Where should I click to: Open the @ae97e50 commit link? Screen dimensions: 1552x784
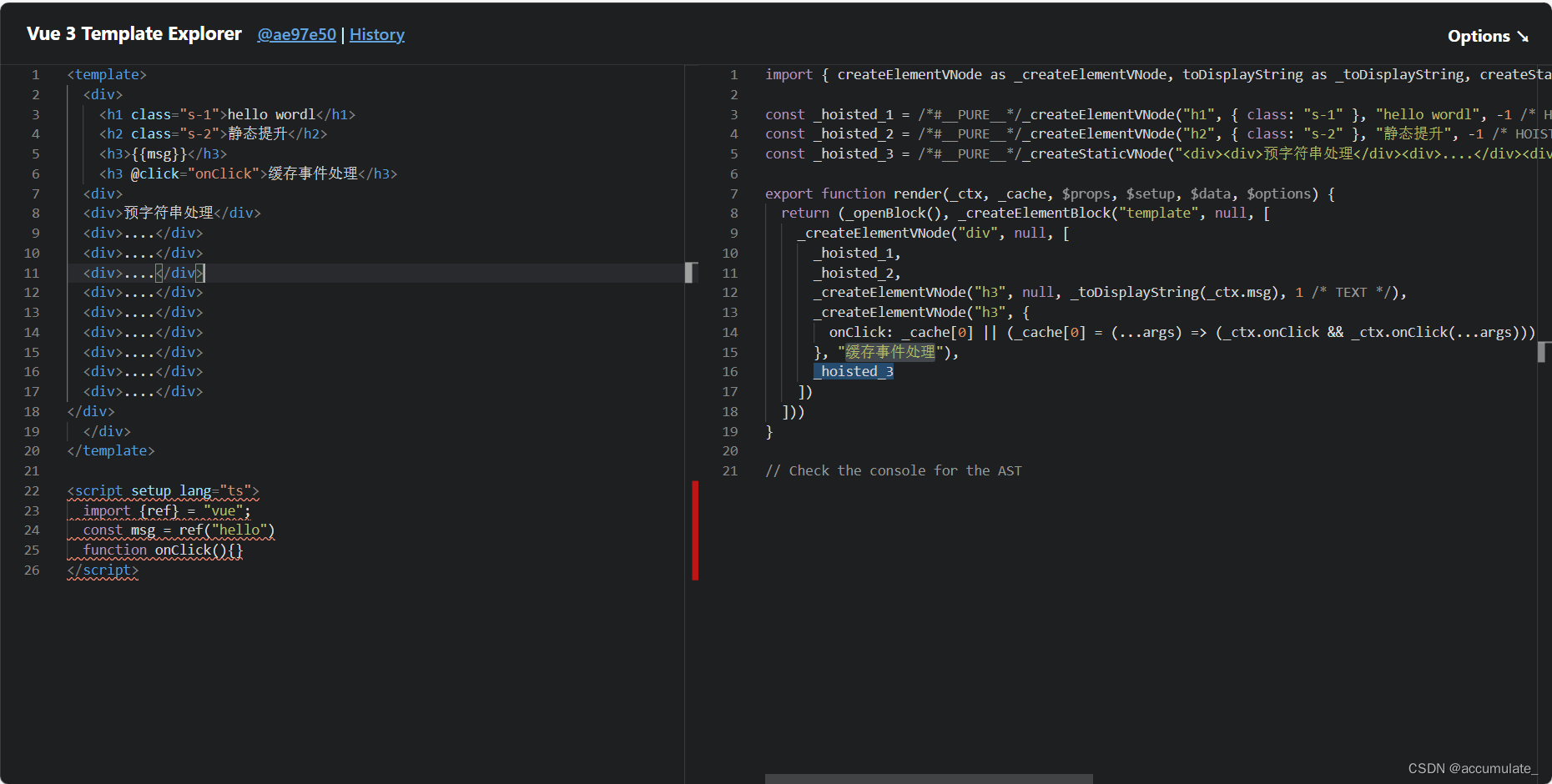tap(296, 34)
